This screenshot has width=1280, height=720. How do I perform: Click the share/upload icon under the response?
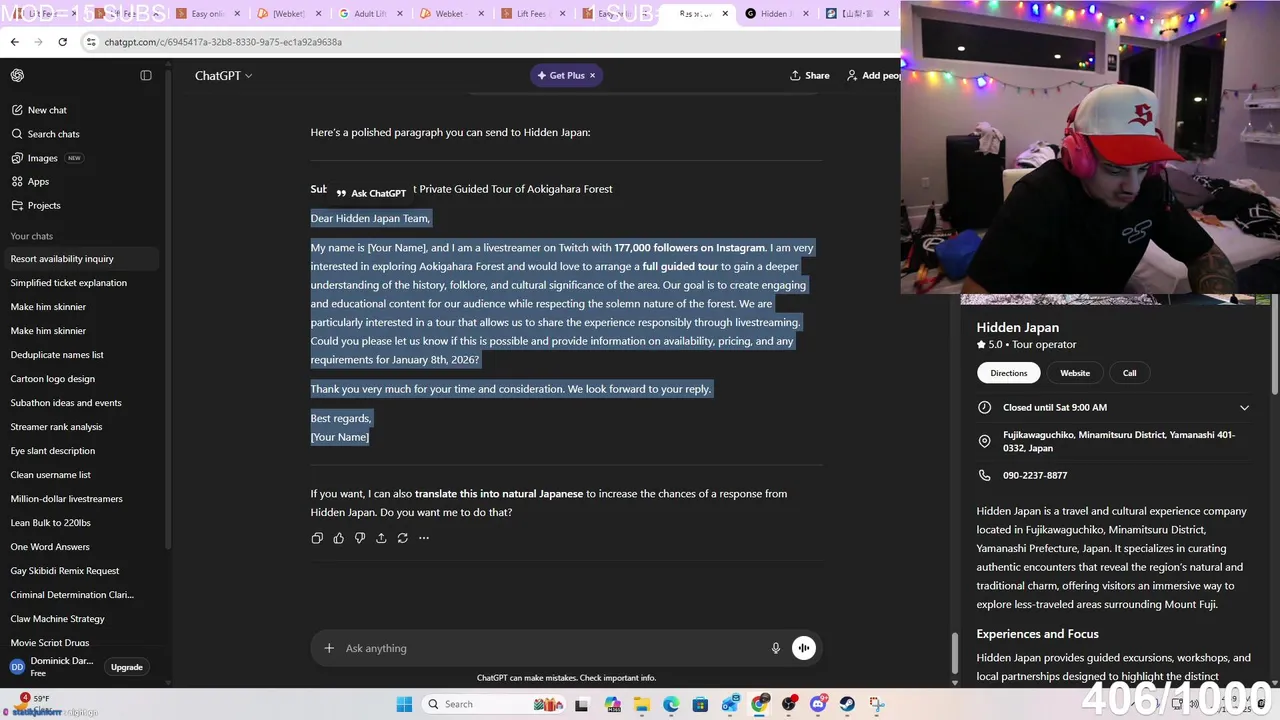[381, 538]
